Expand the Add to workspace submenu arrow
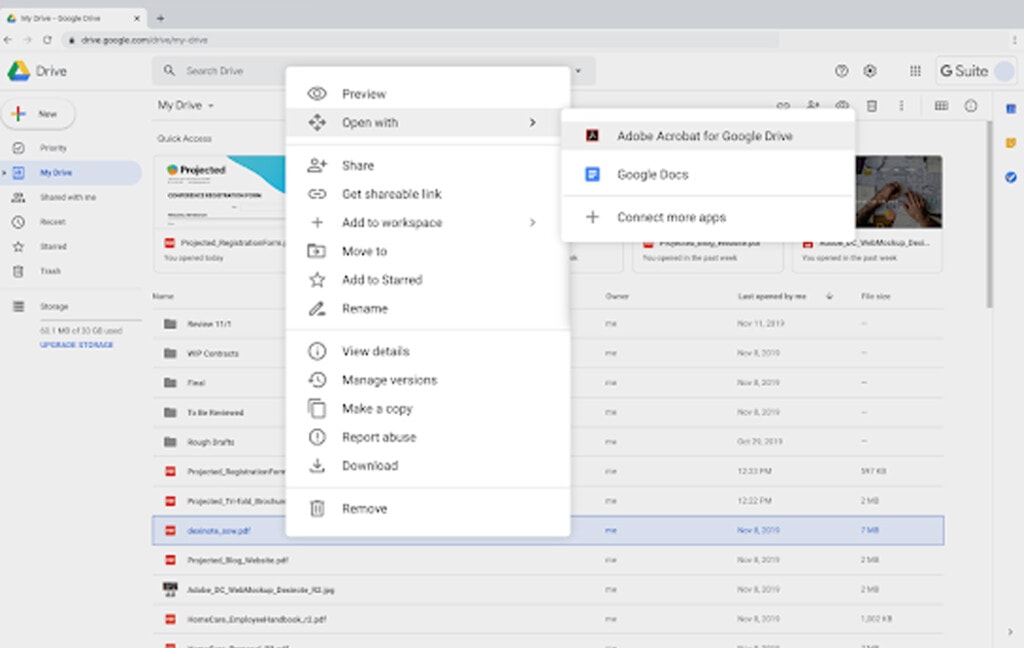Image resolution: width=1024 pixels, height=648 pixels. 533,223
